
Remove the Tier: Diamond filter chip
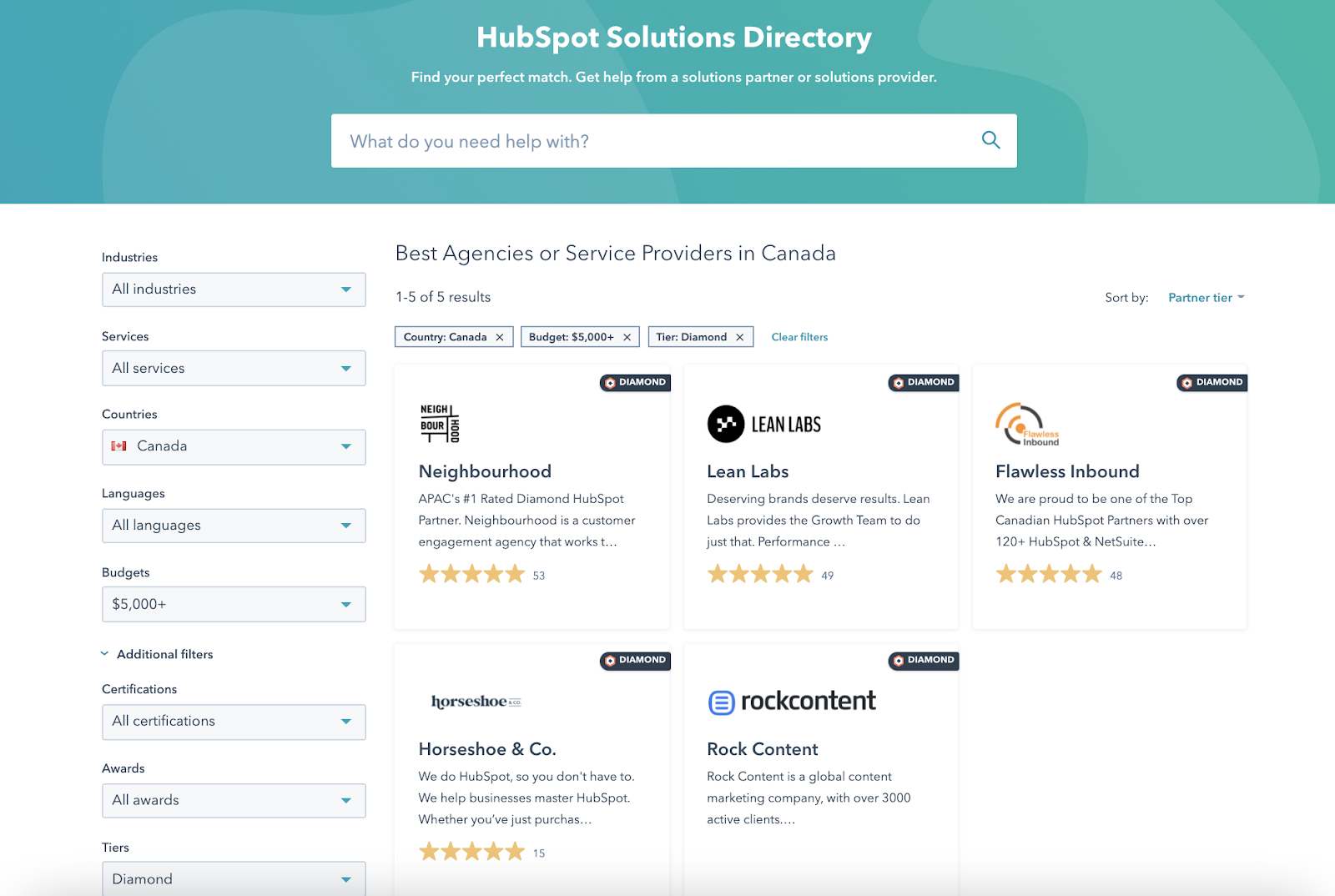[x=740, y=337]
